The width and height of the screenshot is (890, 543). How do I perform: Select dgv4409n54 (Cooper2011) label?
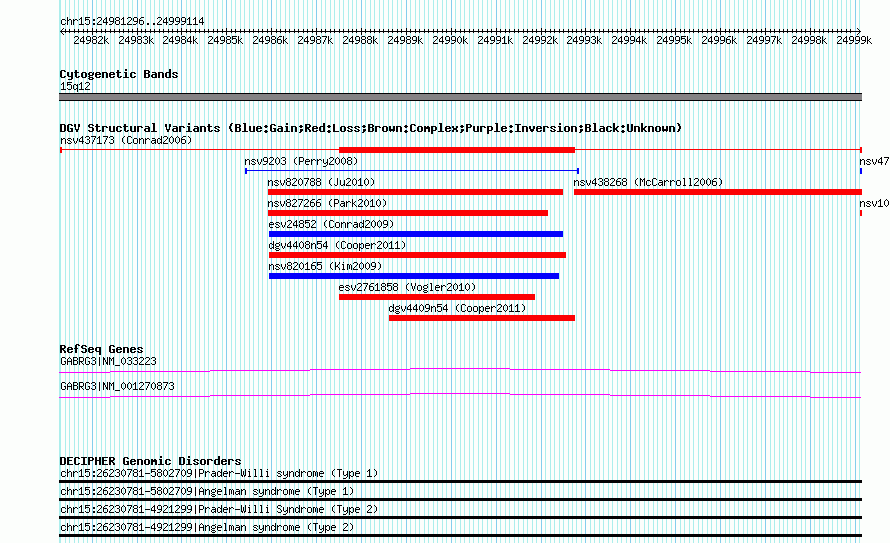coord(457,308)
